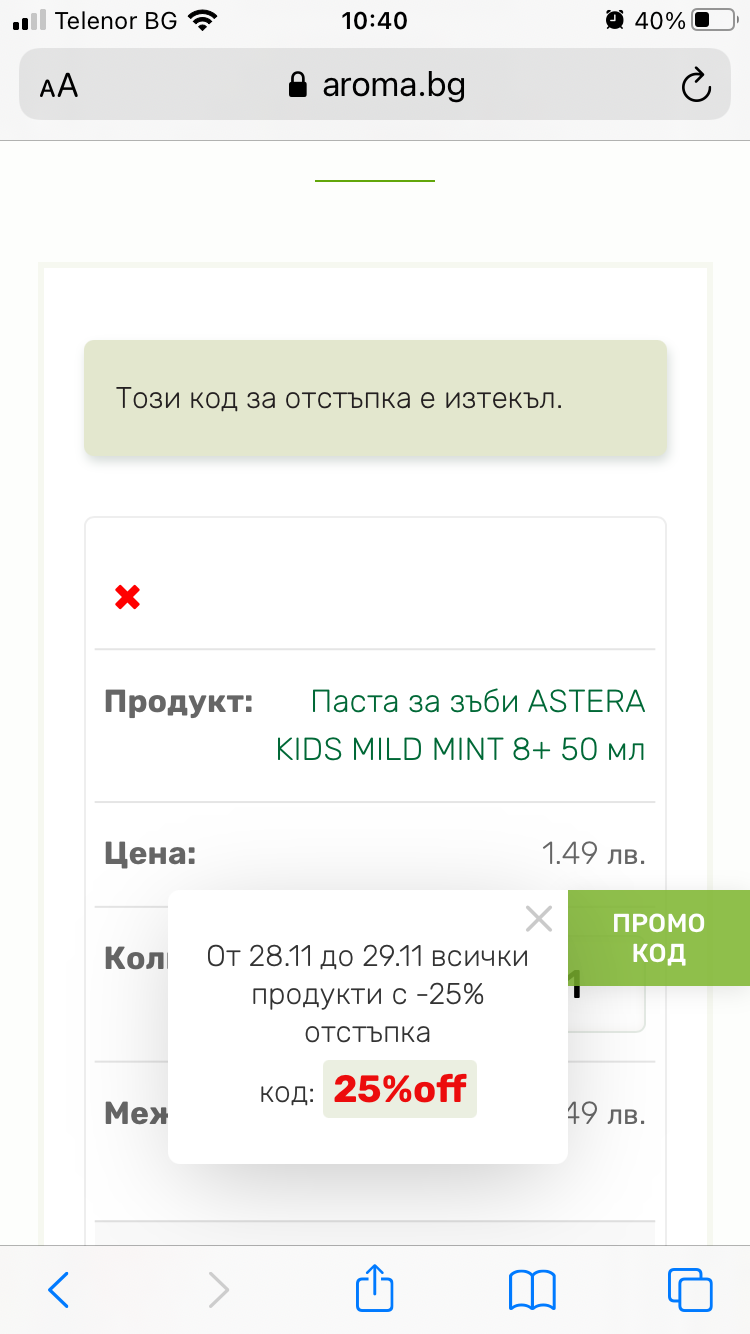Tap the green ПРОМО КОД tab
Image resolution: width=750 pixels, height=1334 pixels.
[658, 938]
